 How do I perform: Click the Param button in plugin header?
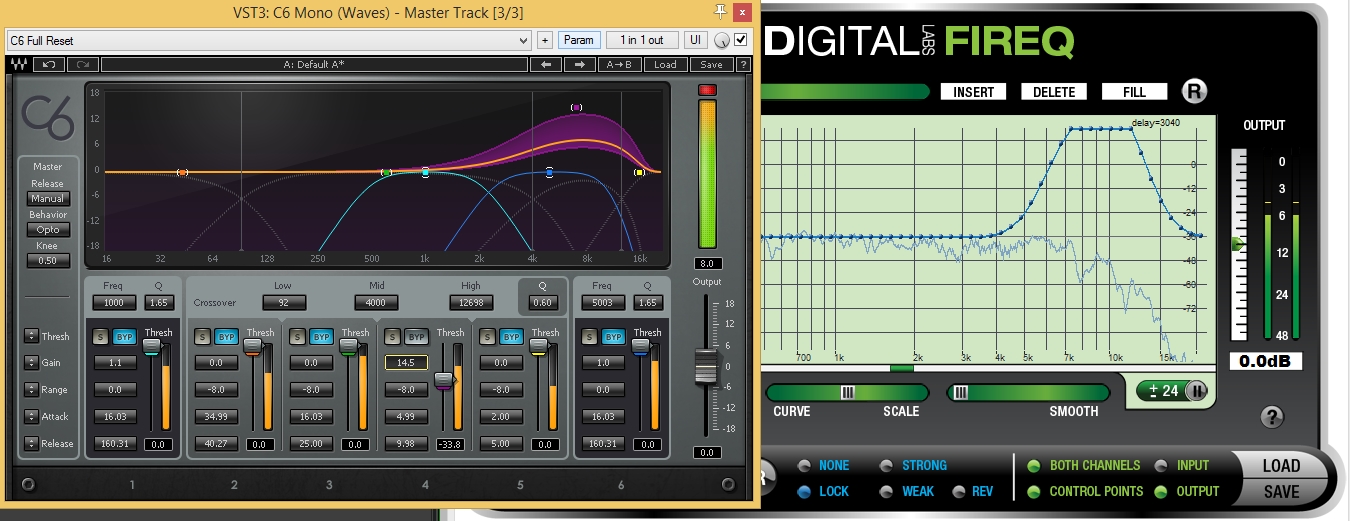pyautogui.click(x=579, y=40)
